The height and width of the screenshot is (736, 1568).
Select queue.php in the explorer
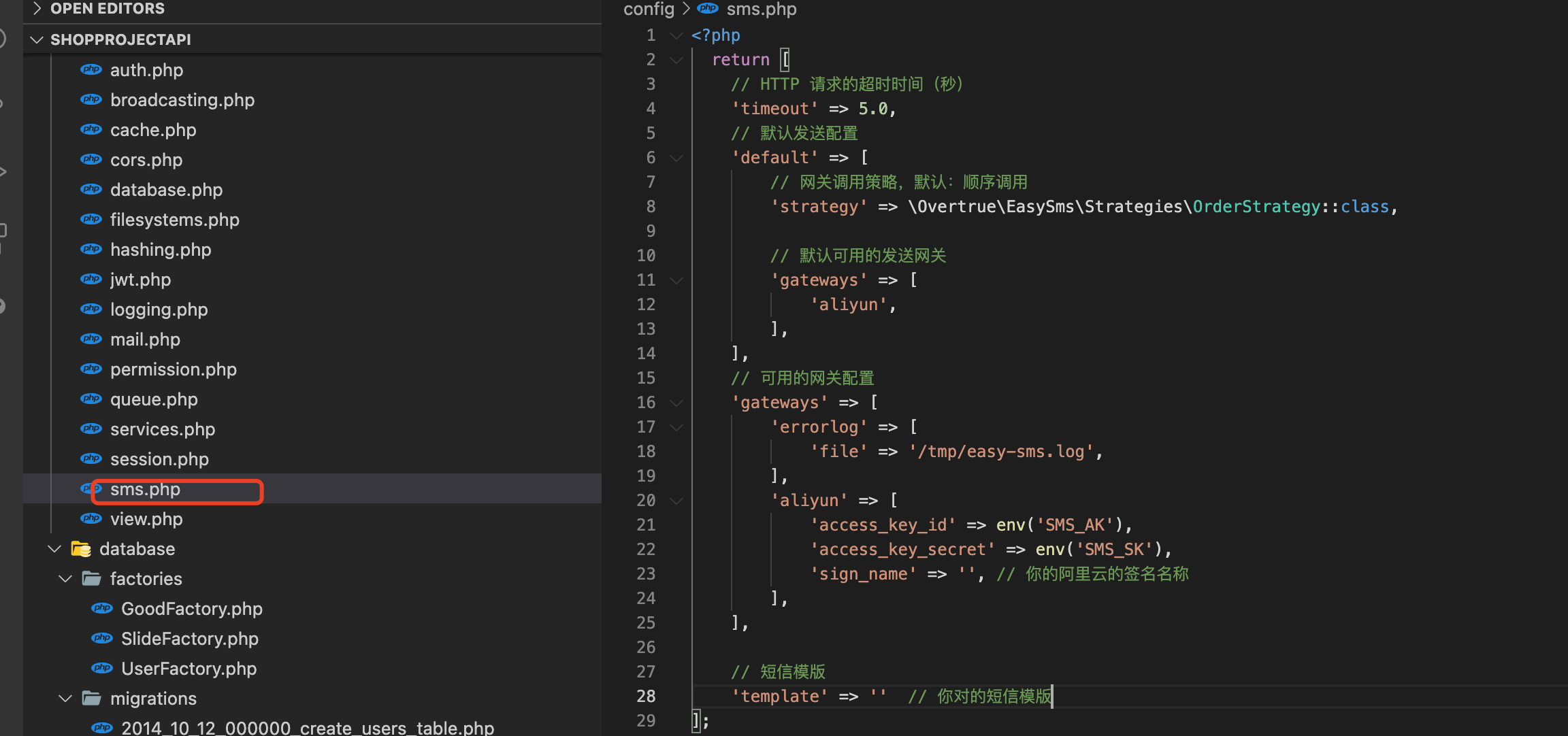pos(154,399)
